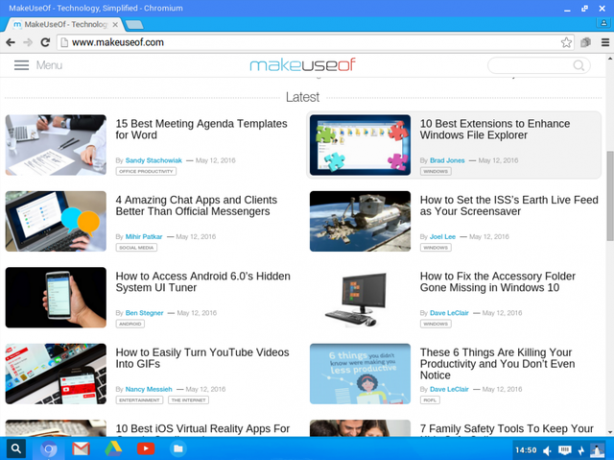Open Google Drive from the shelf

(113, 449)
